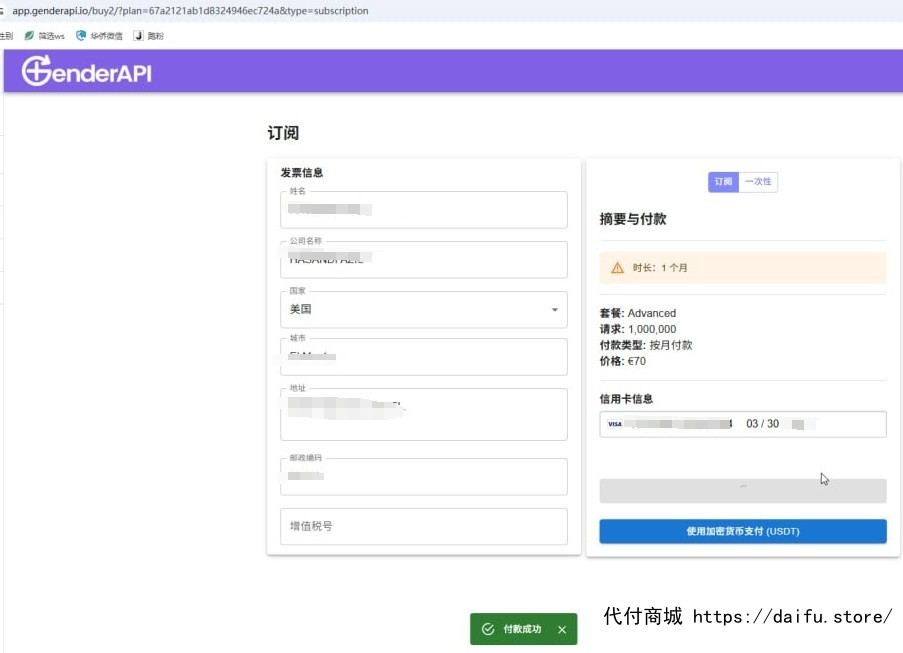This screenshot has width=903, height=653.
Task: Open the 筛选ws bookmark
Action: 45,36
